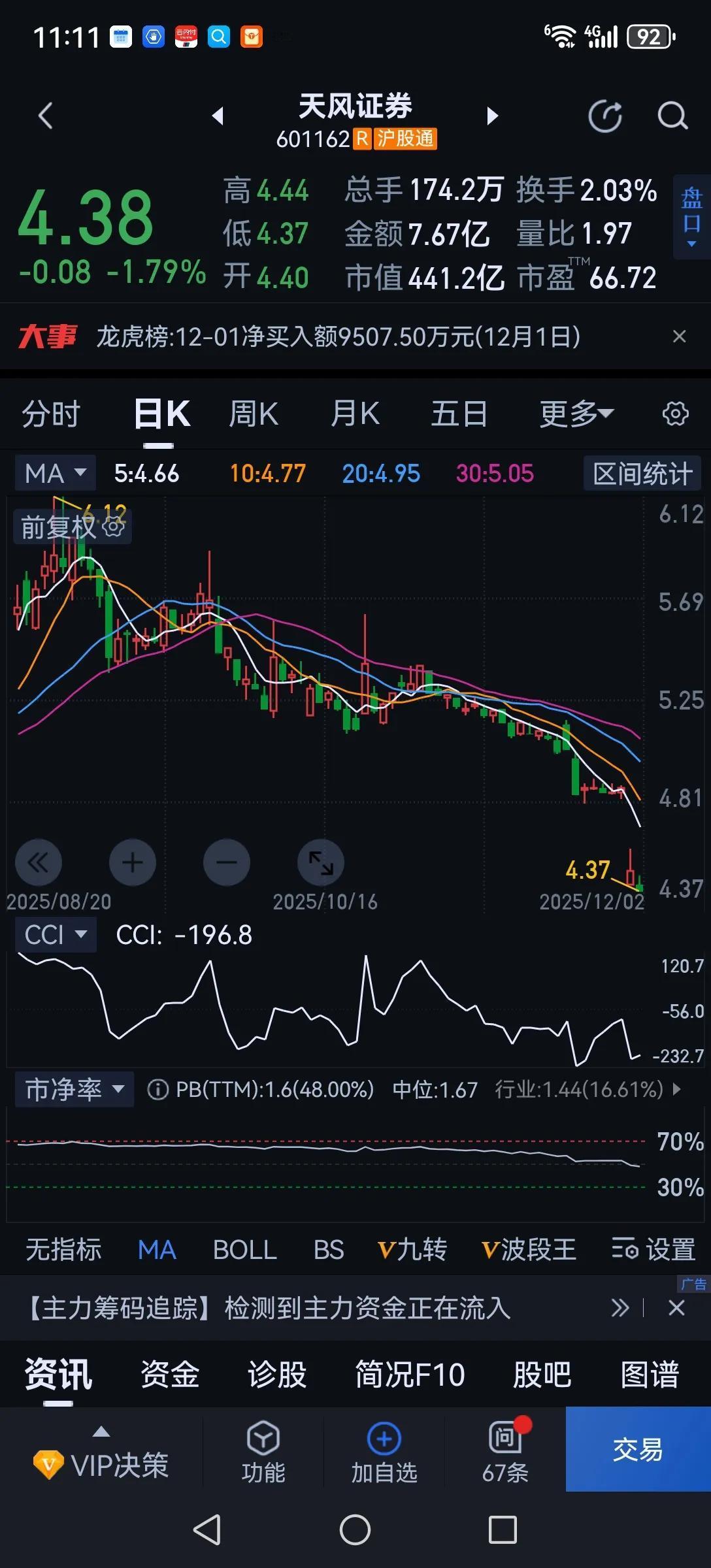This screenshot has height=1568, width=711.
Task: Select the VIP 波段王 indicator
Action: 529,1249
